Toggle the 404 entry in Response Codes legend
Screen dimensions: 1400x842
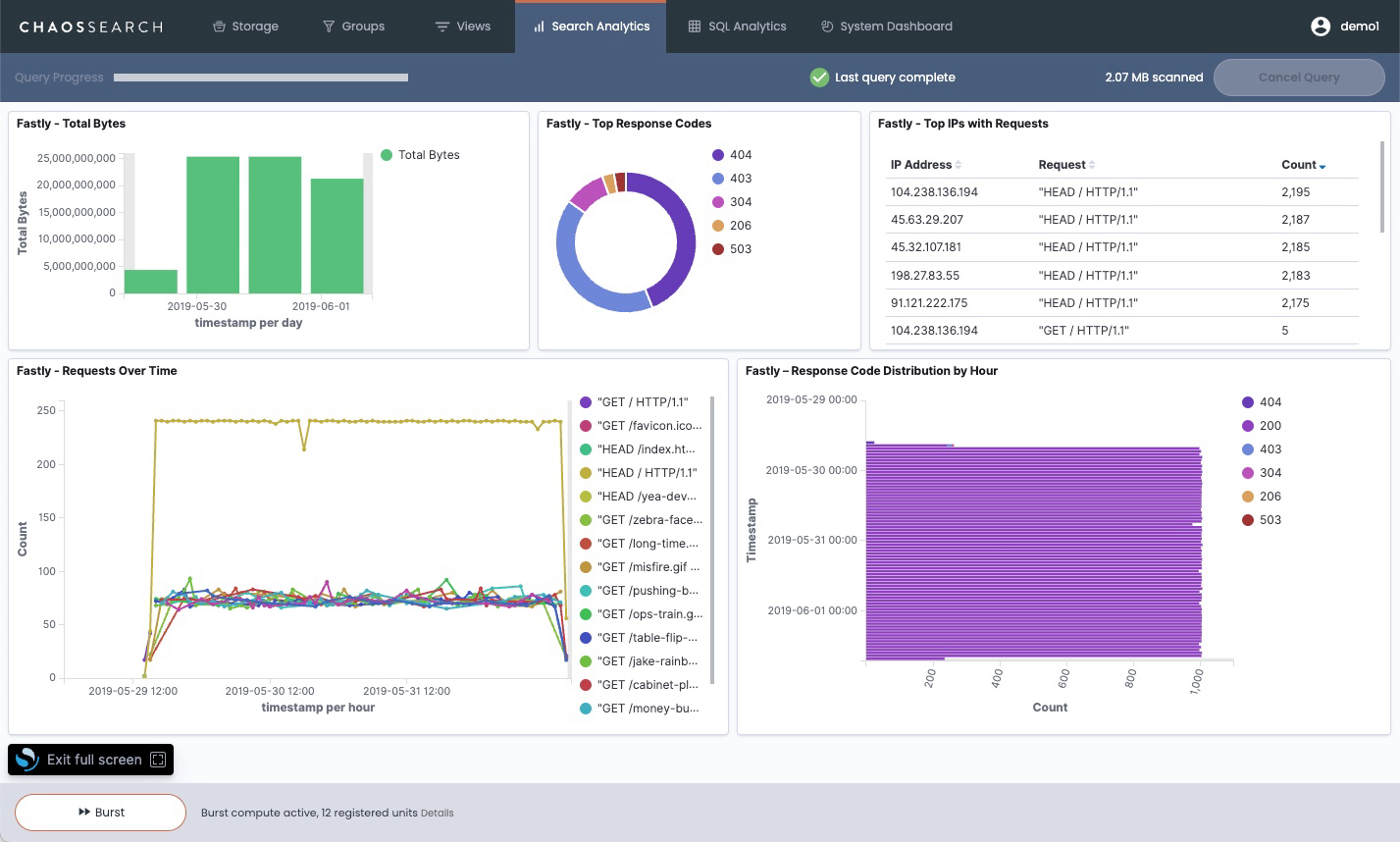point(731,154)
